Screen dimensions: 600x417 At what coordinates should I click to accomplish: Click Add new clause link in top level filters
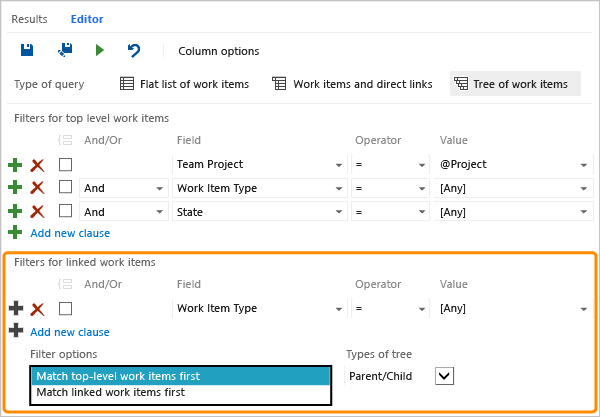(x=70, y=233)
